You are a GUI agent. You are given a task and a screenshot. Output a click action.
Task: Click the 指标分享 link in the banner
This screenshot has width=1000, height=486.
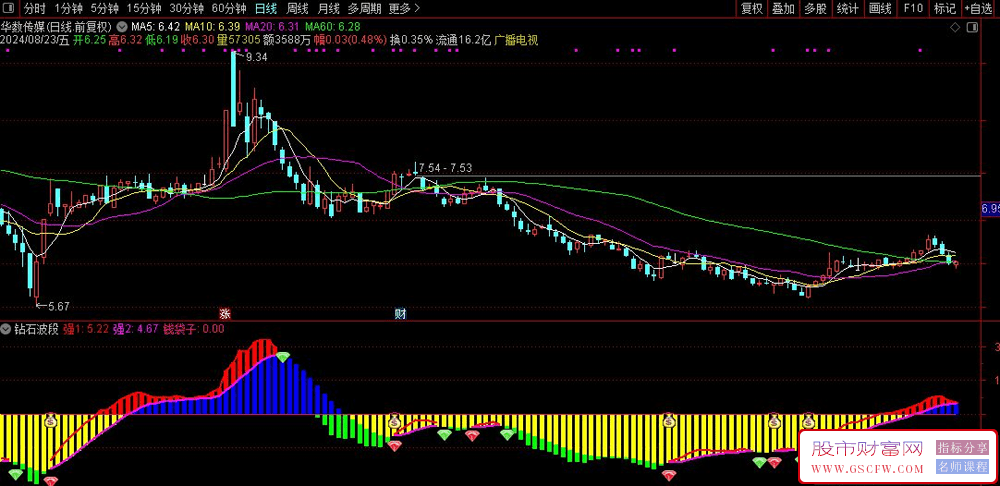962,448
